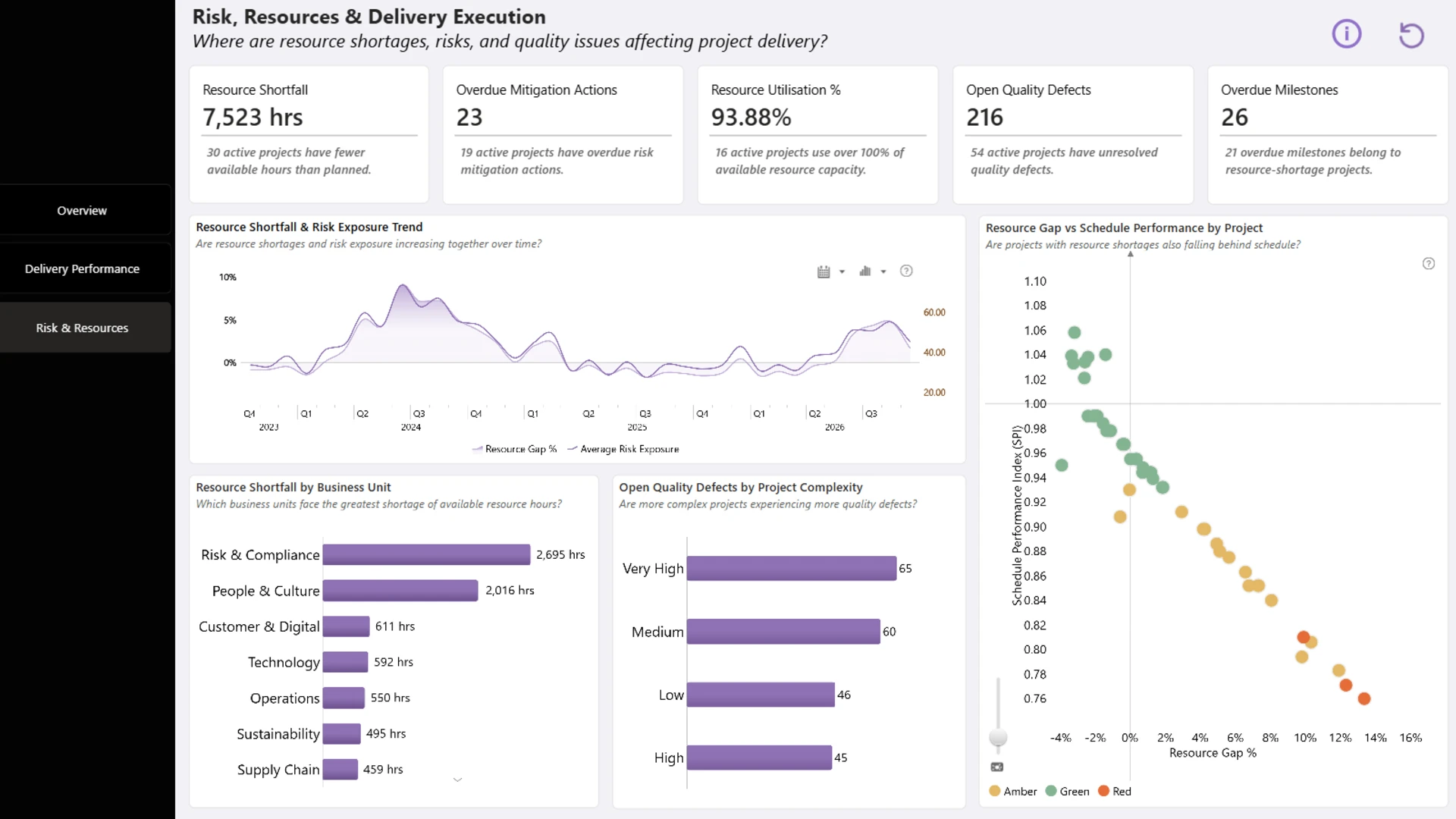Click the Open Quality Defects value 216

984,118
